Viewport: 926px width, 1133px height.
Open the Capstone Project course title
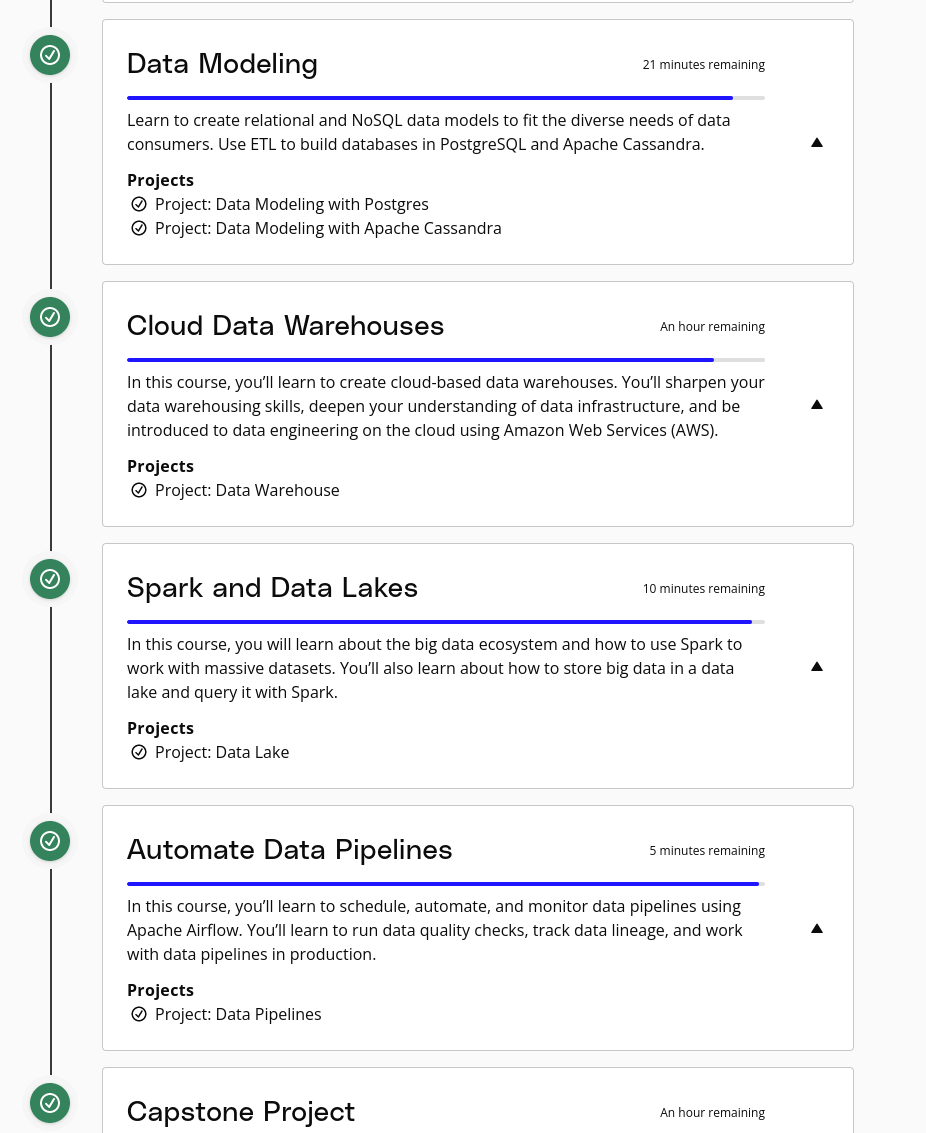(241, 1111)
